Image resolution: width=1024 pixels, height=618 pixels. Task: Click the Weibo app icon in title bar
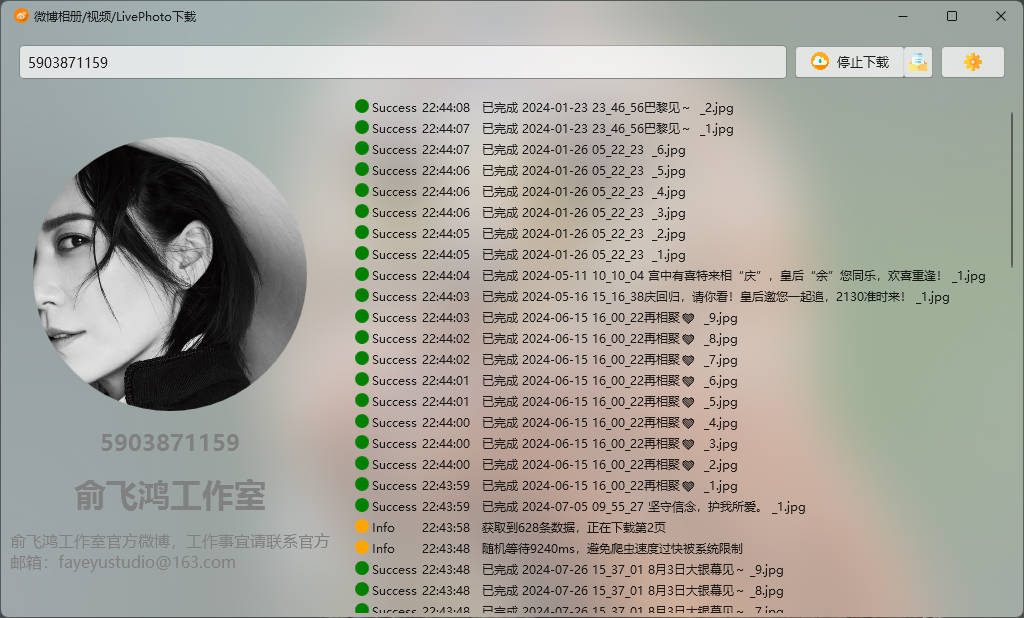21,16
